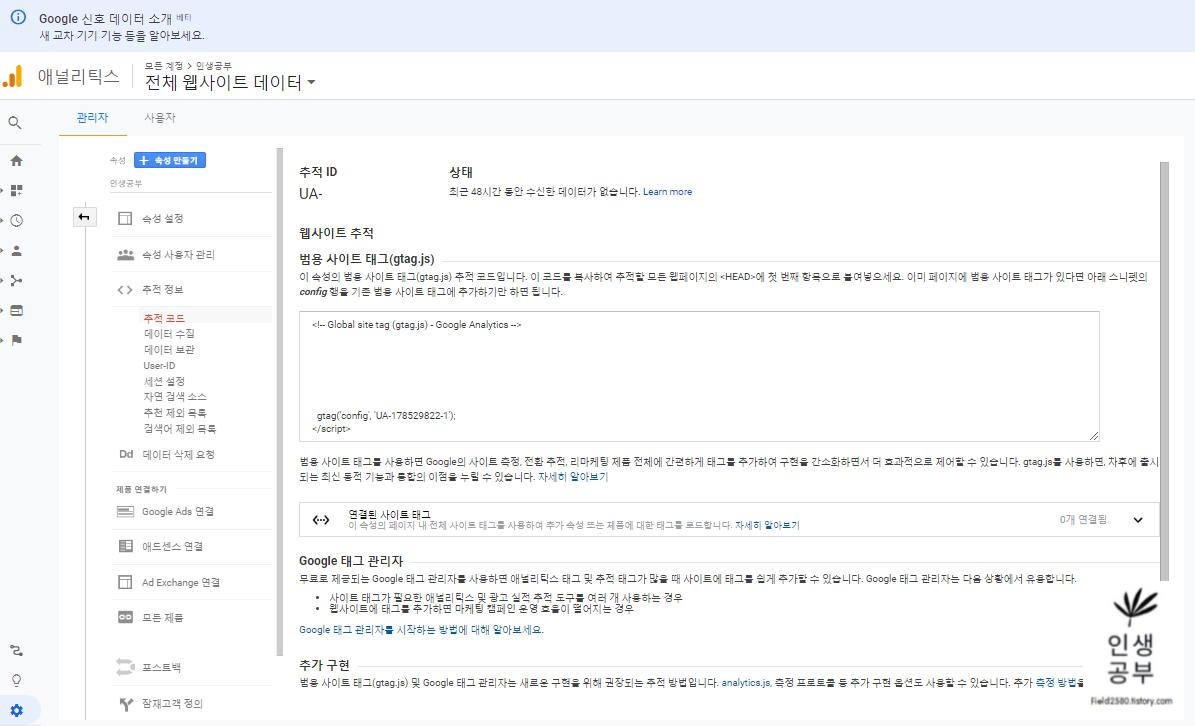Click Google Ads 연결 icon
Screen dimensions: 1195x726
[125, 512]
